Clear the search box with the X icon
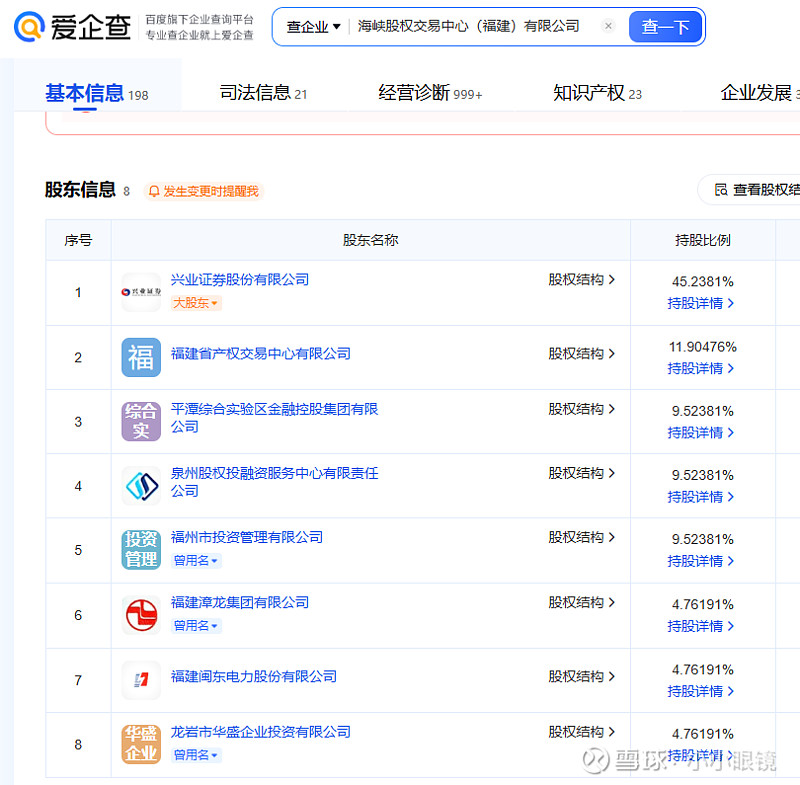 coord(608,27)
